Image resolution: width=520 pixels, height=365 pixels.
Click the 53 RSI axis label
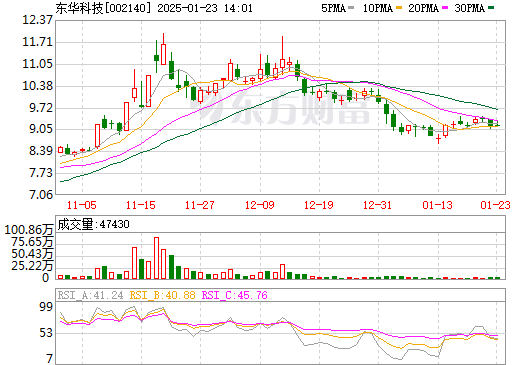pyautogui.click(x=46, y=333)
